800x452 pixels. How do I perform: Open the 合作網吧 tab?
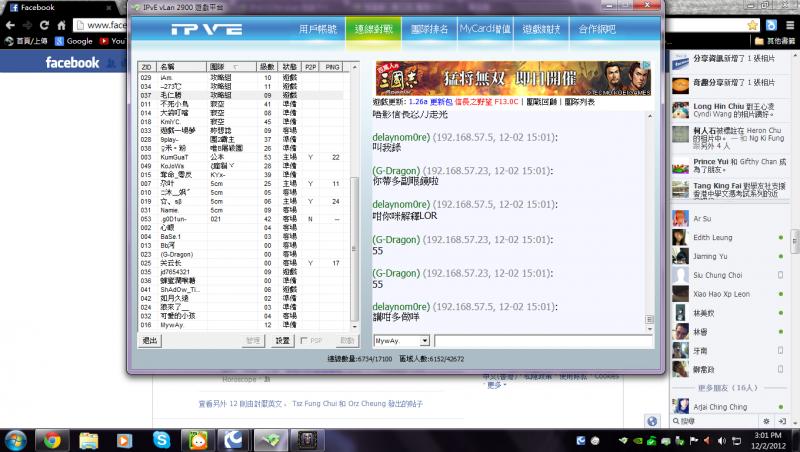point(597,30)
